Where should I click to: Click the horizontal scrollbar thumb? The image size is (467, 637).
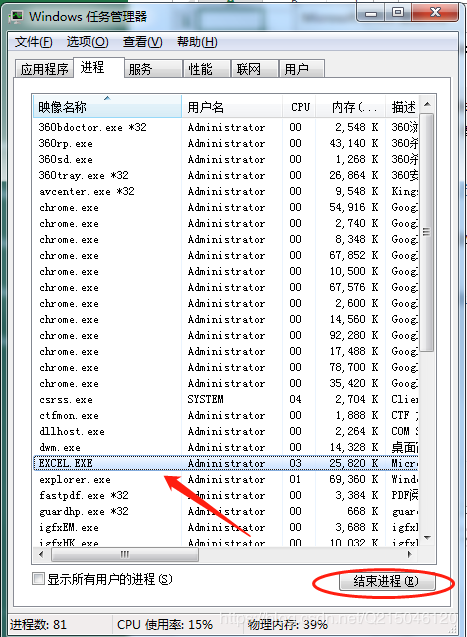(x=125, y=554)
